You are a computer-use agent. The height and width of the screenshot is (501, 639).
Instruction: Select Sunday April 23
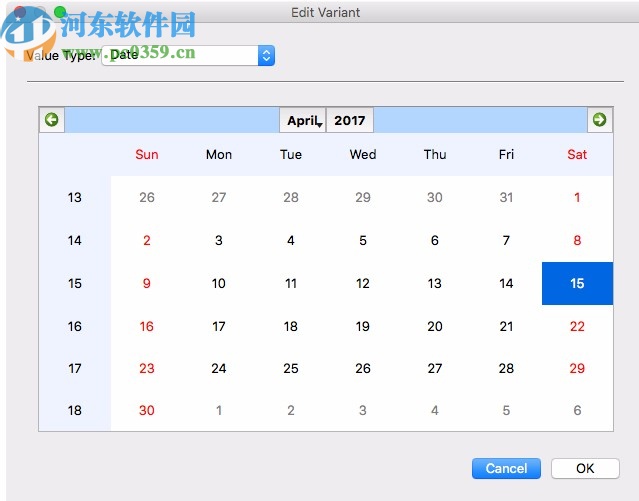click(x=147, y=369)
